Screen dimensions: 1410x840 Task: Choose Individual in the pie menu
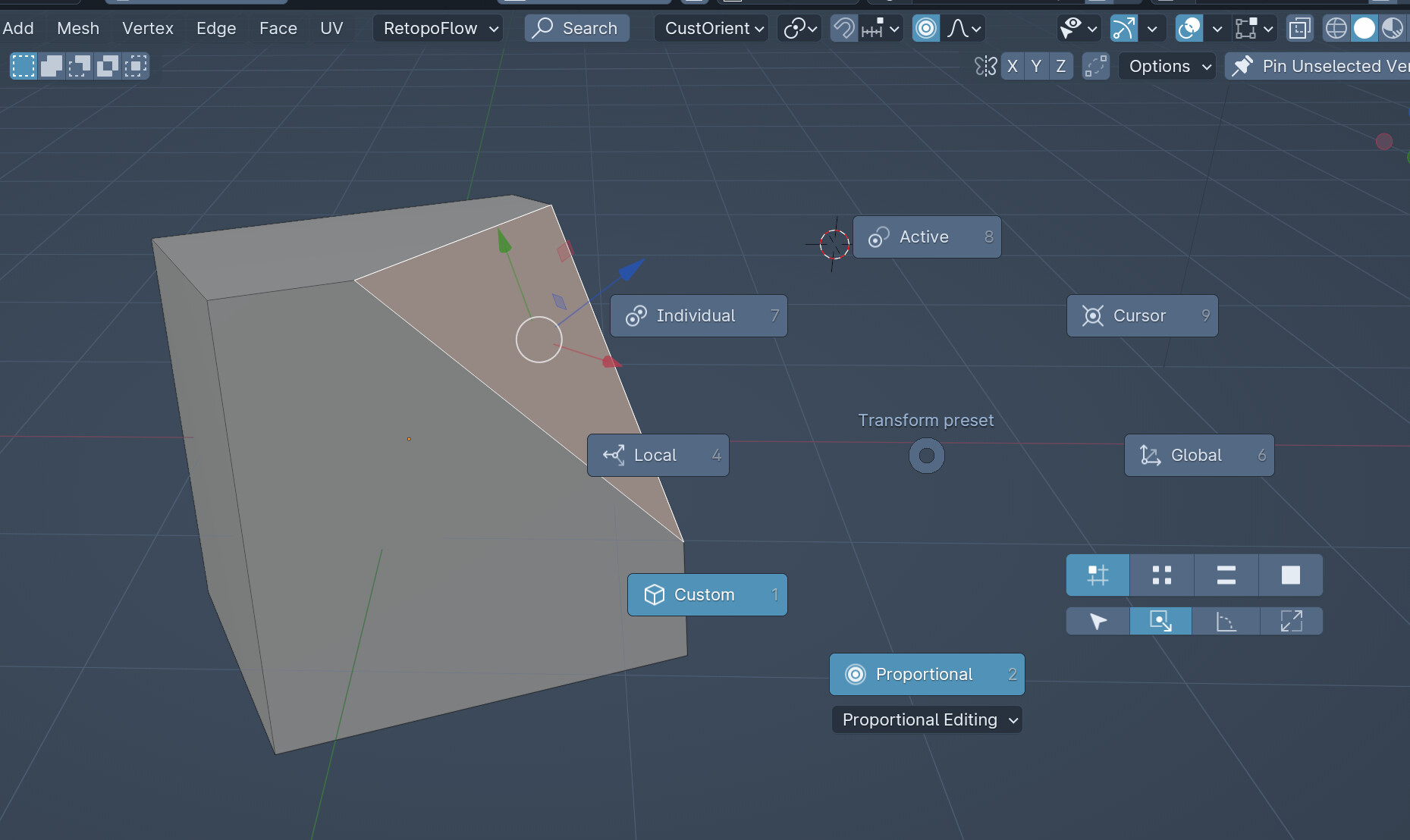(x=699, y=316)
